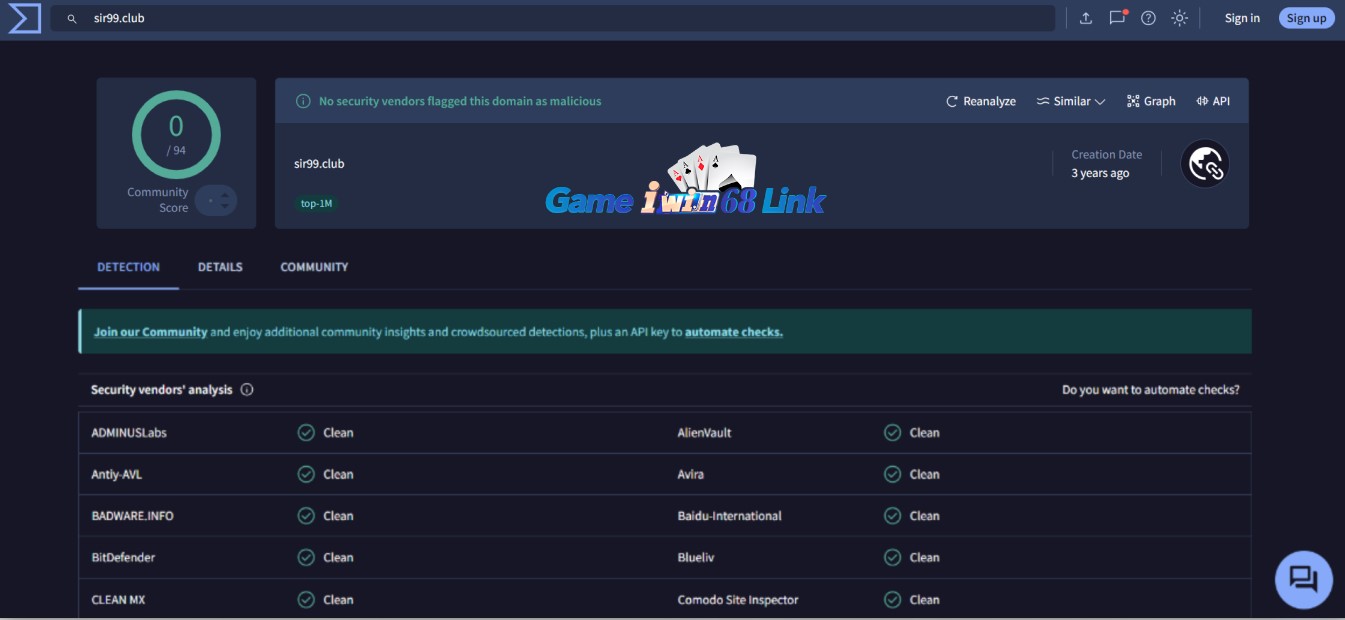Click the Community Score vote control
This screenshot has width=1345, height=620.
click(x=216, y=200)
